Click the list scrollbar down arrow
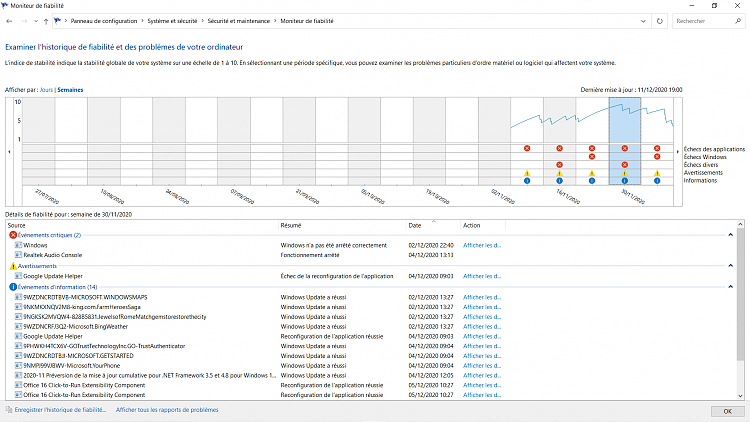Screen dimensions: 750x422 click(740, 396)
